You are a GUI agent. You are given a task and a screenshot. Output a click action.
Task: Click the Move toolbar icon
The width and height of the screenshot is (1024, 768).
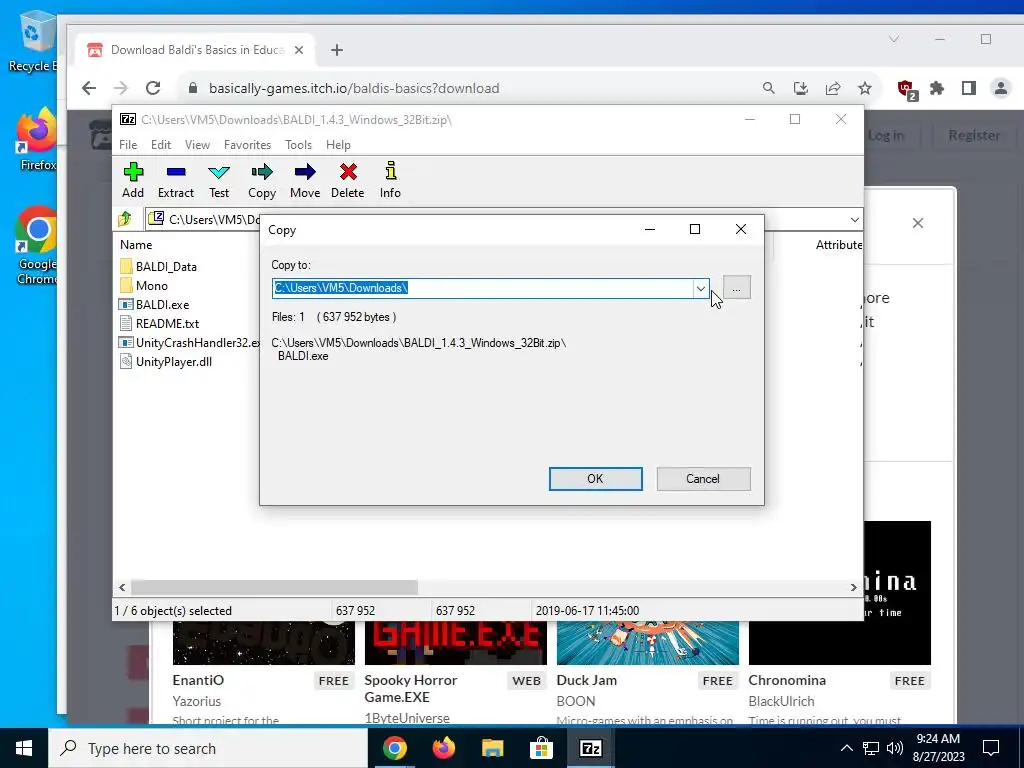pyautogui.click(x=305, y=180)
